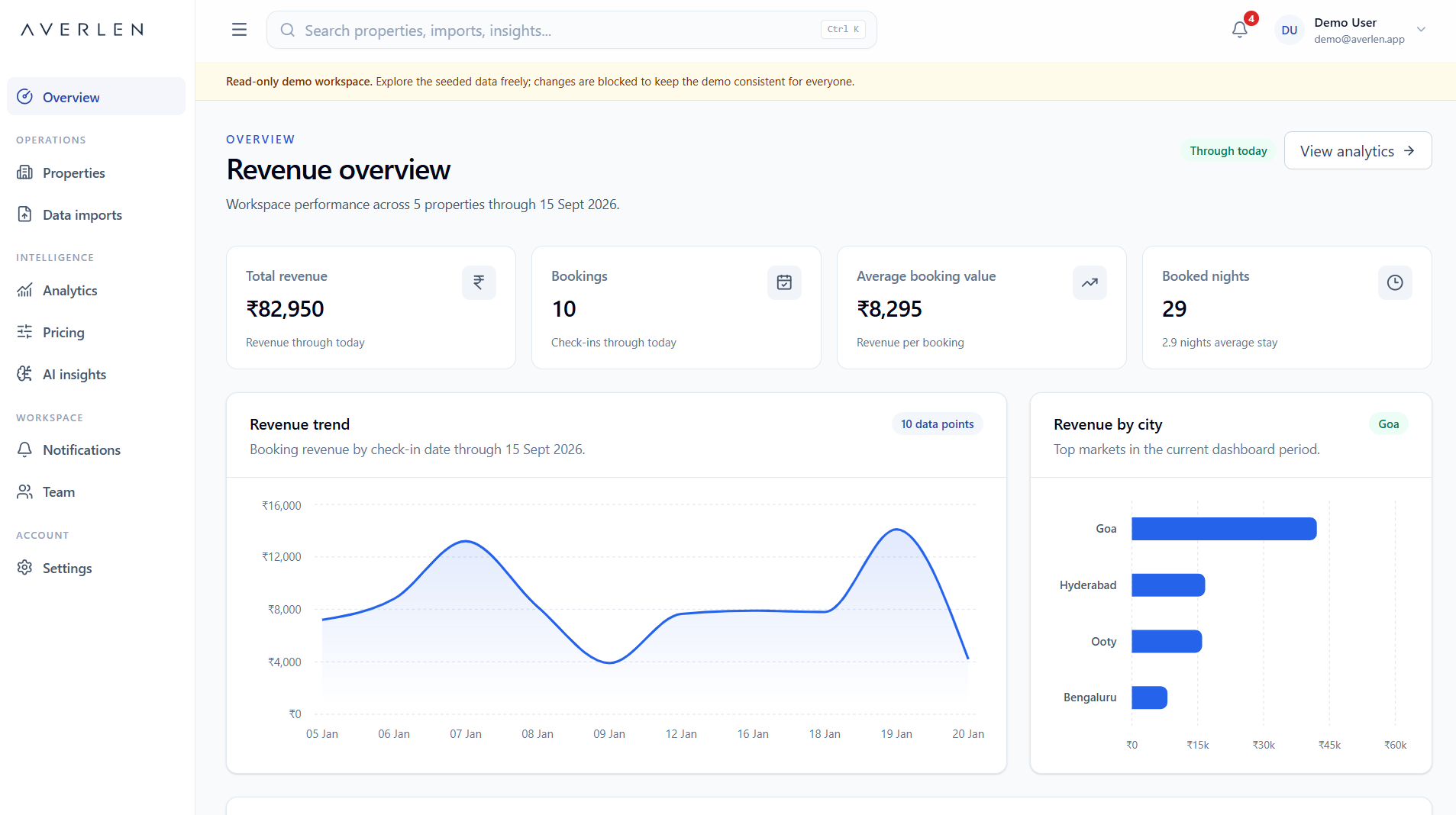Click the Ooty revenue bar
This screenshot has width=1456, height=815.
[x=1167, y=642]
